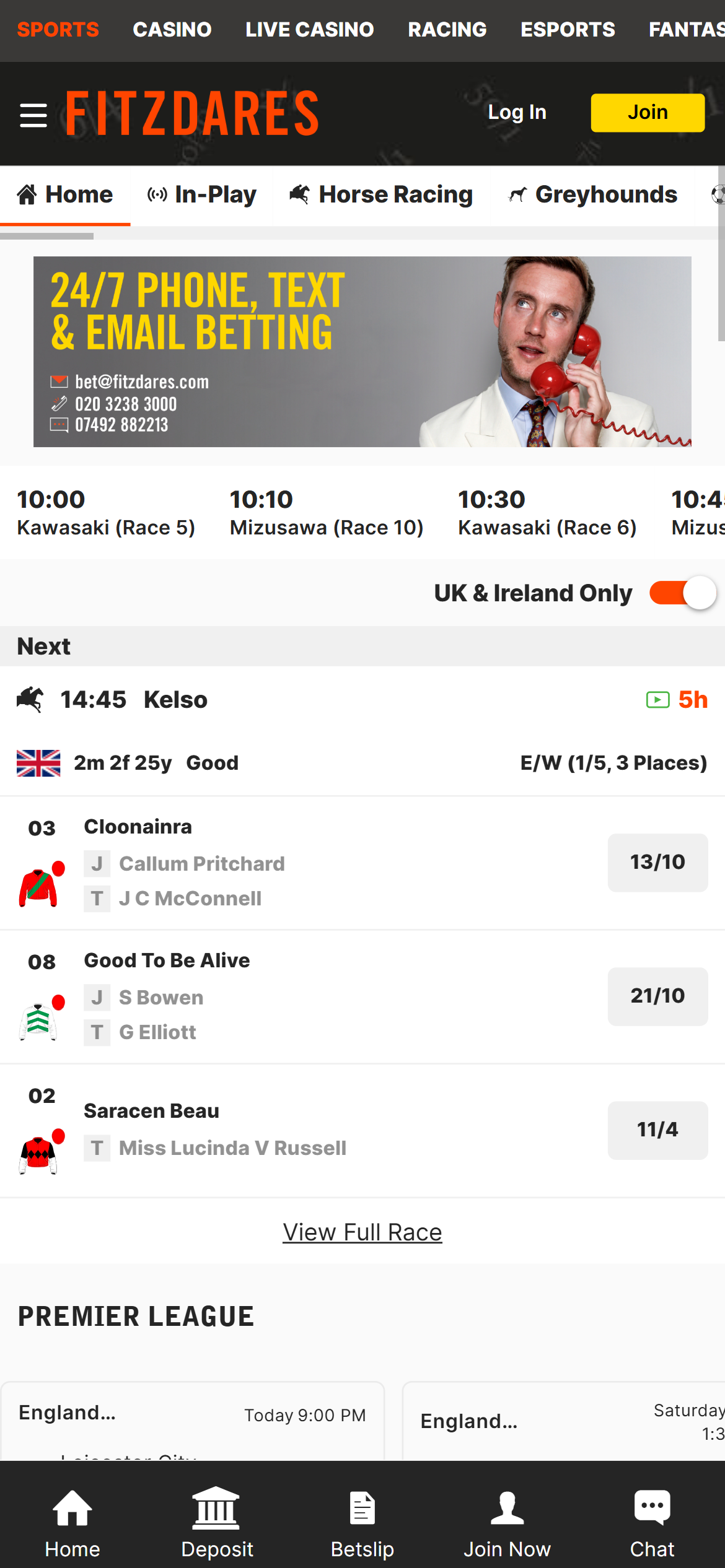Viewport: 725px width, 1568px height.
Task: Select the 13/10 odds for Cloonainra
Action: (x=657, y=861)
